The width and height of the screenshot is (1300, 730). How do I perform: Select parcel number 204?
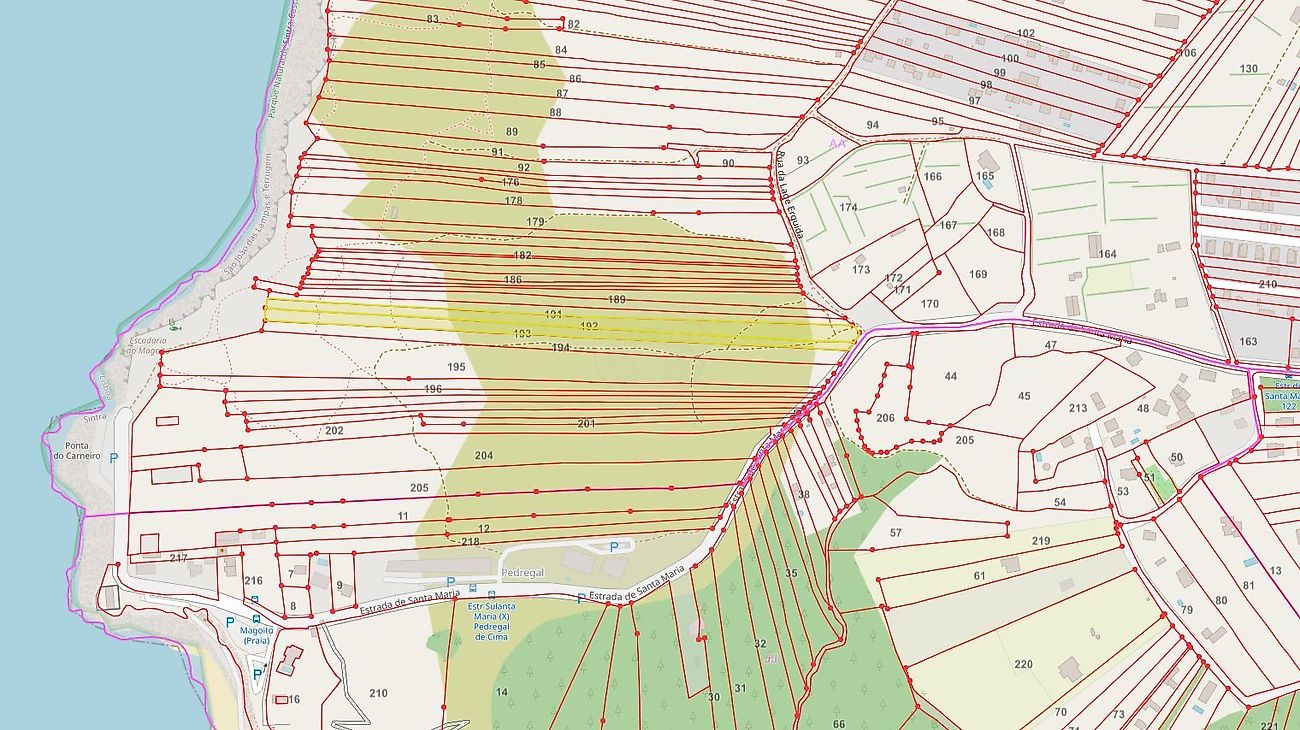coord(484,456)
